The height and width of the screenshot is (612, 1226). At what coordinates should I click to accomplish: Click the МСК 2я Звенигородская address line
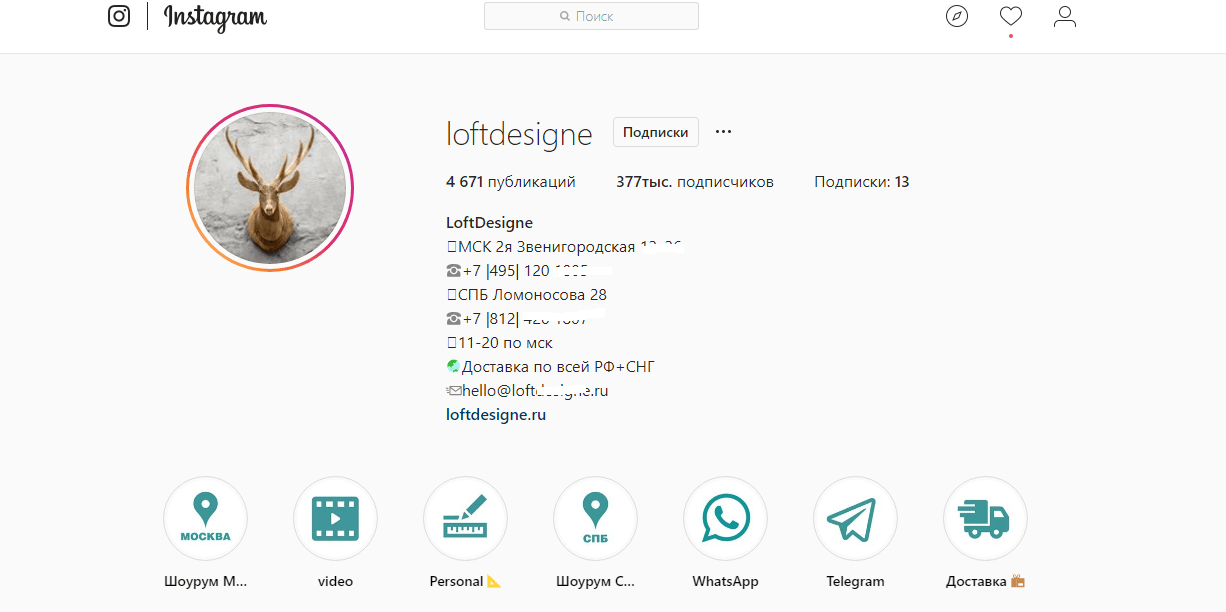point(564,247)
